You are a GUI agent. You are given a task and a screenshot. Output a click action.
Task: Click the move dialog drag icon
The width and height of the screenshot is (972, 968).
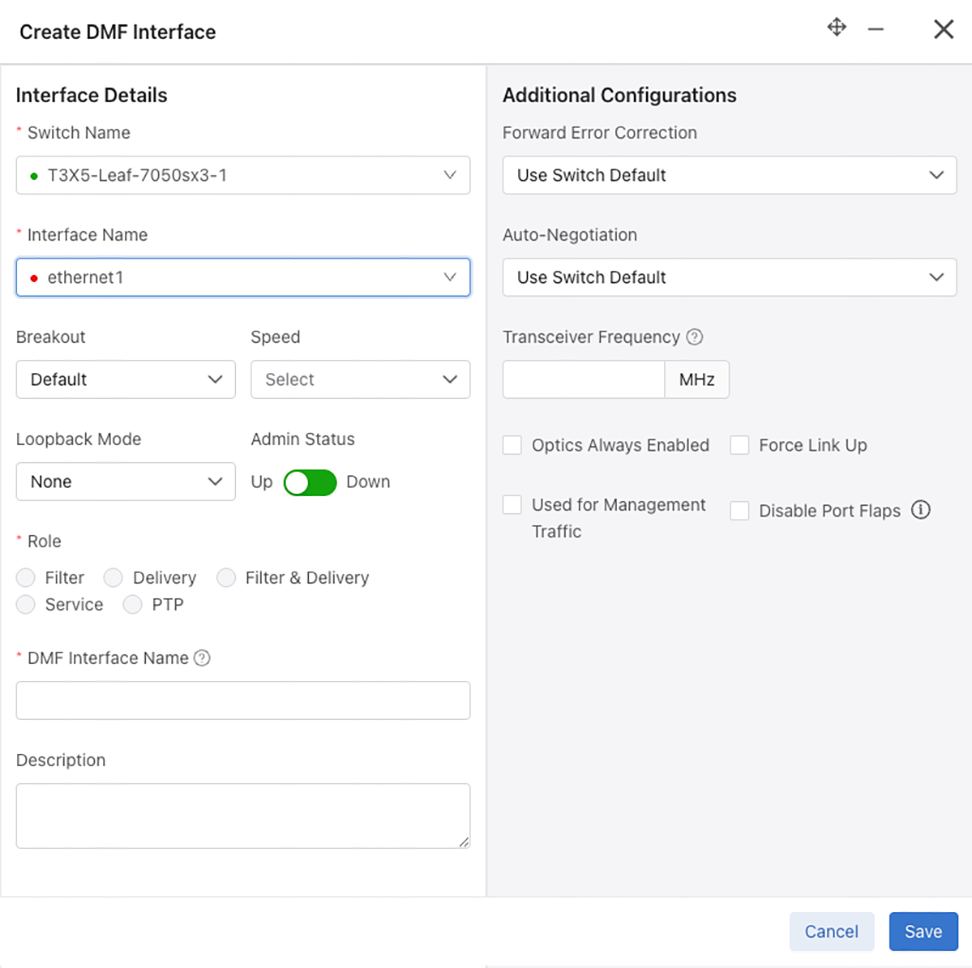tap(837, 27)
